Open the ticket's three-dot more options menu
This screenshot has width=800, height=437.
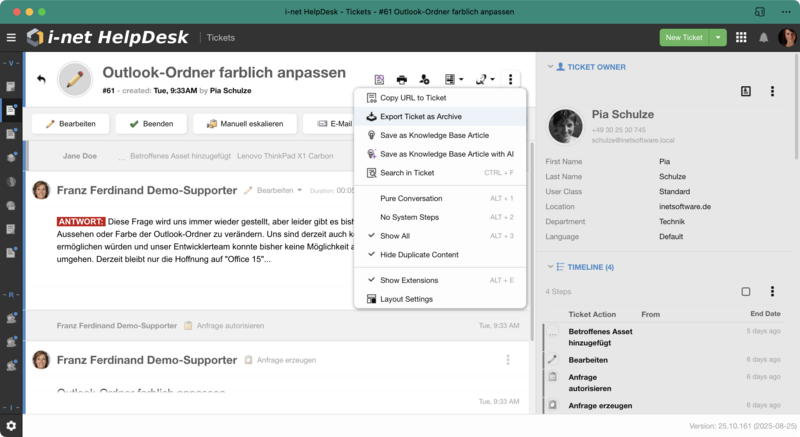tap(511, 79)
